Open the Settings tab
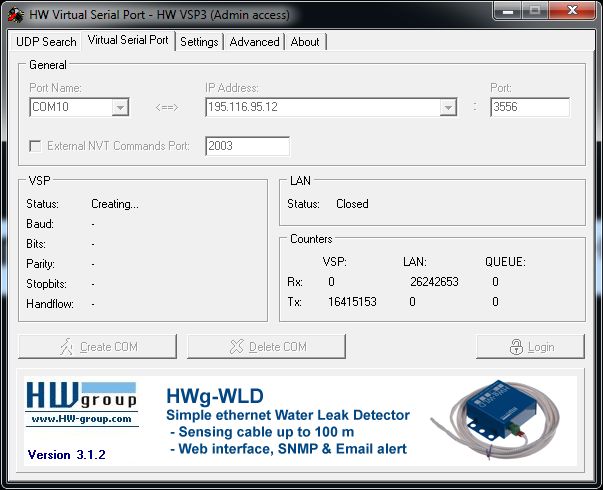Screen dimensions: 603x490 click(x=199, y=42)
